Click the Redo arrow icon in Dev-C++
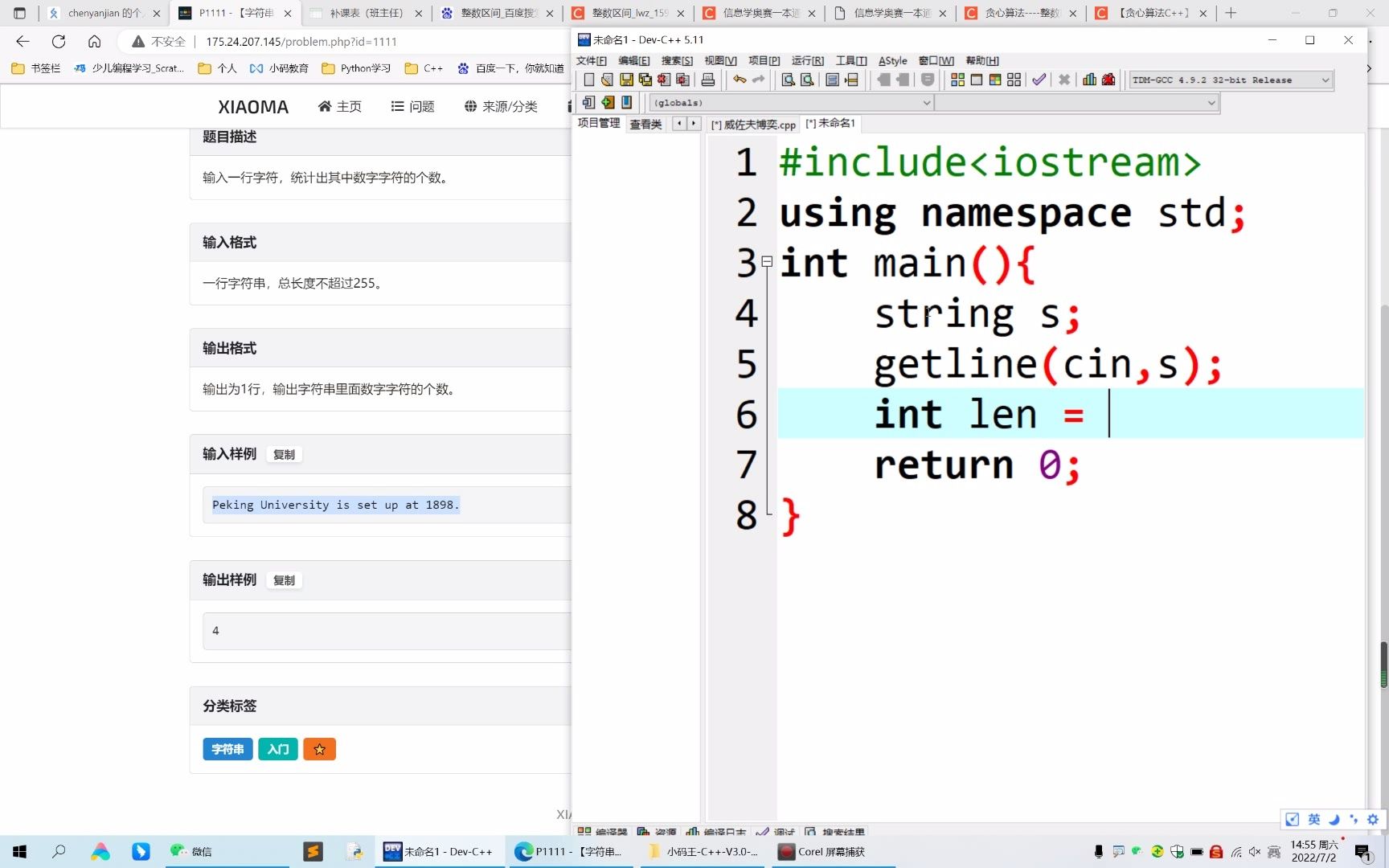This screenshot has height=868, width=1389. pyautogui.click(x=758, y=80)
